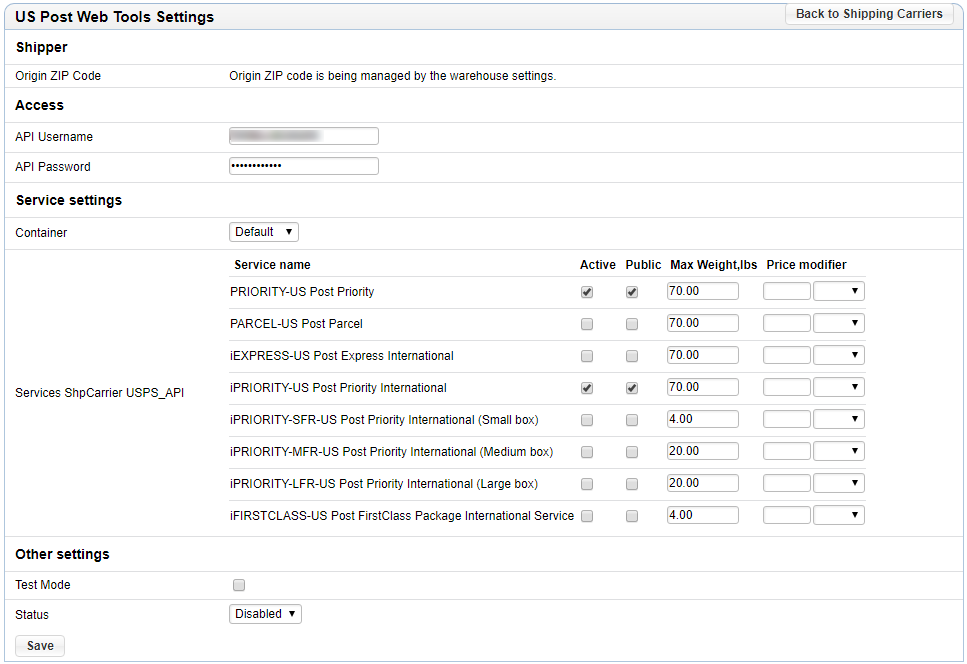Click price modifier value field for iEXPRESS-US

pyautogui.click(x=787, y=355)
